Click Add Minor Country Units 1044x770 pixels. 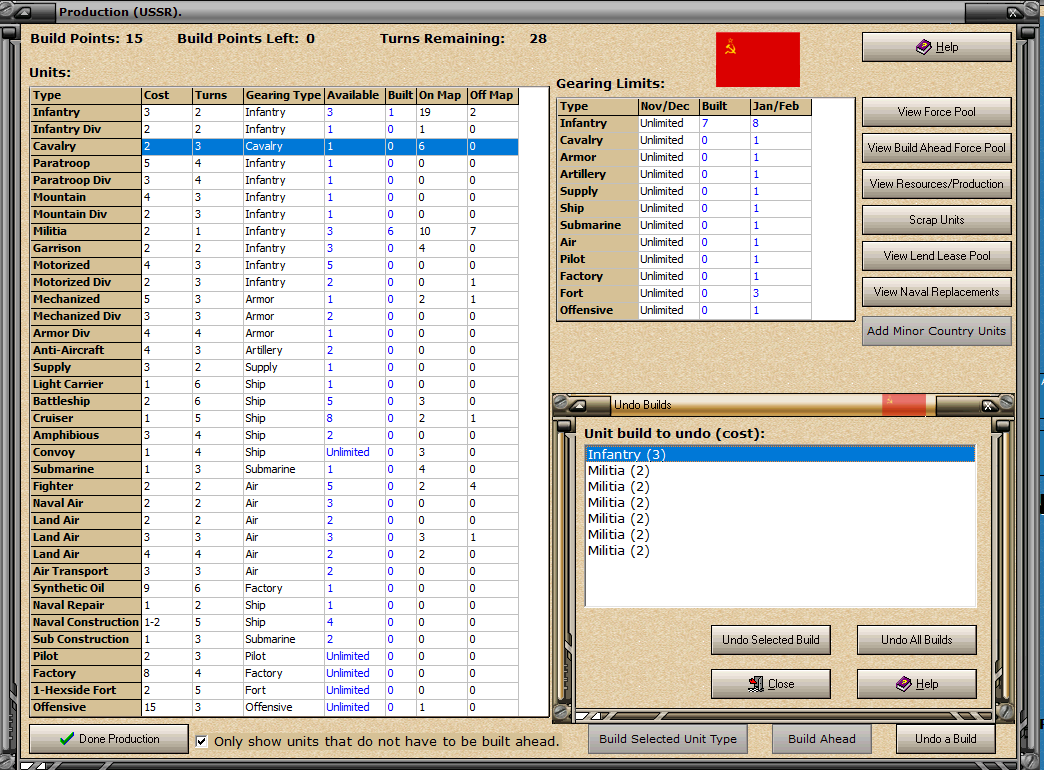(936, 331)
